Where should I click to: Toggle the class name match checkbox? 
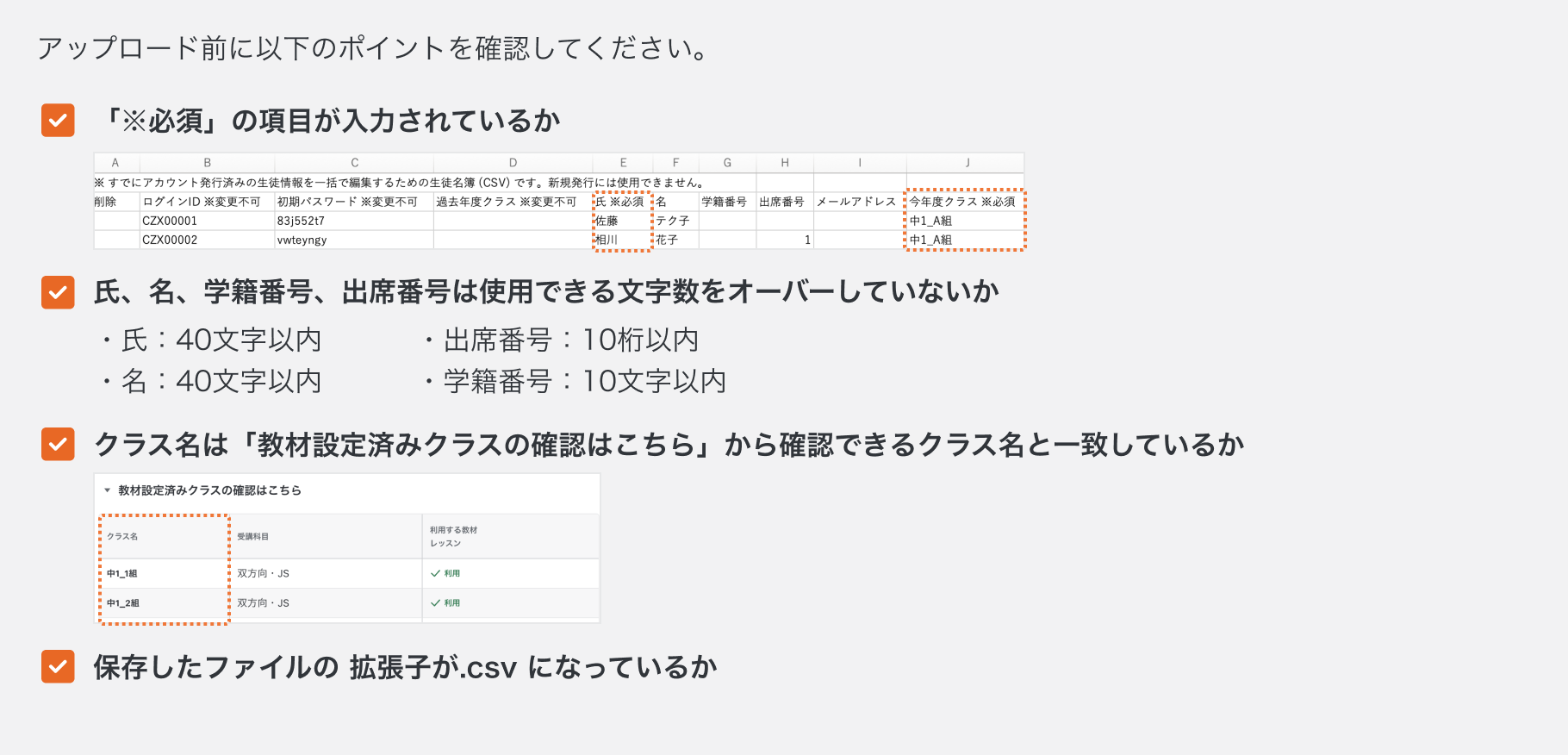(58, 445)
